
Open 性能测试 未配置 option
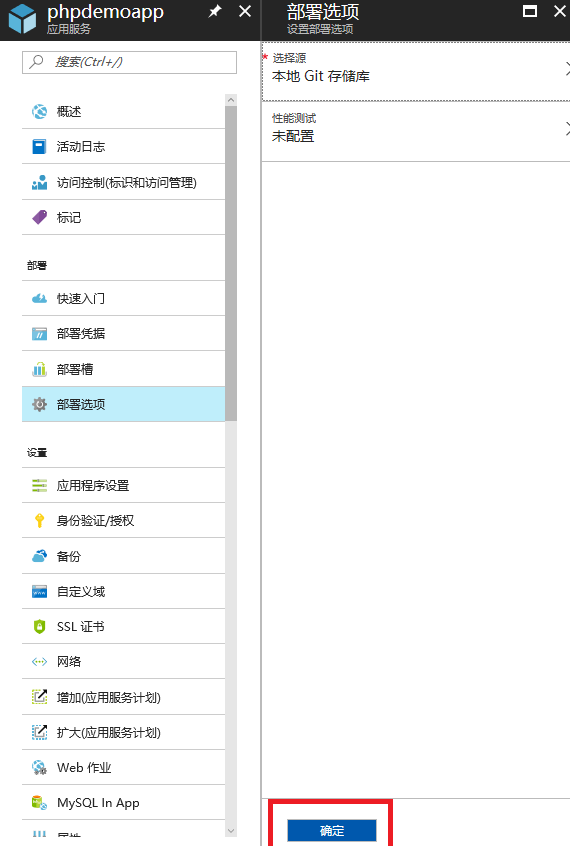[416, 131]
